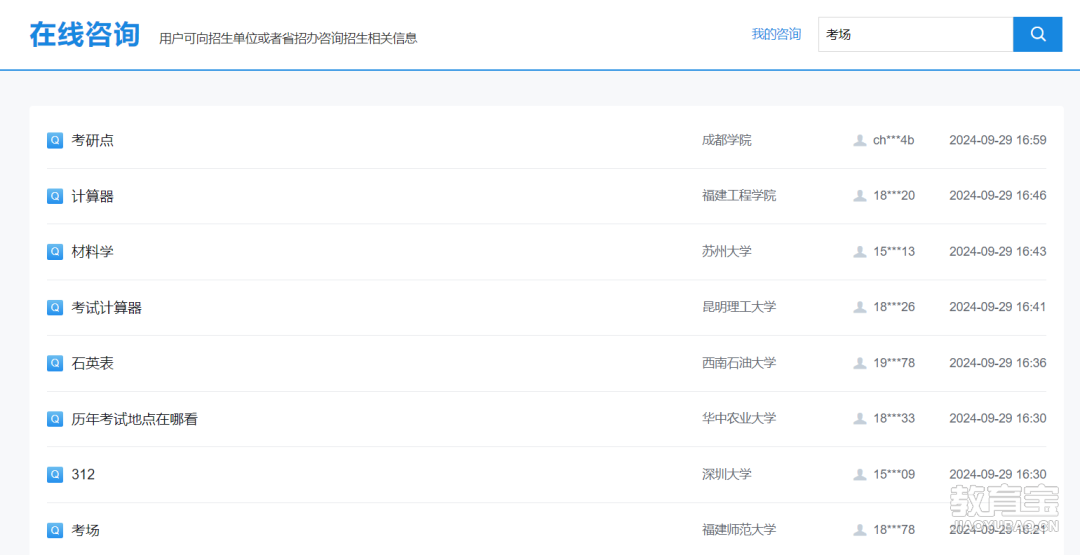The height and width of the screenshot is (555, 1080).
Task: Click the timestamp 2024-09-29 16:59
Action: [998, 140]
